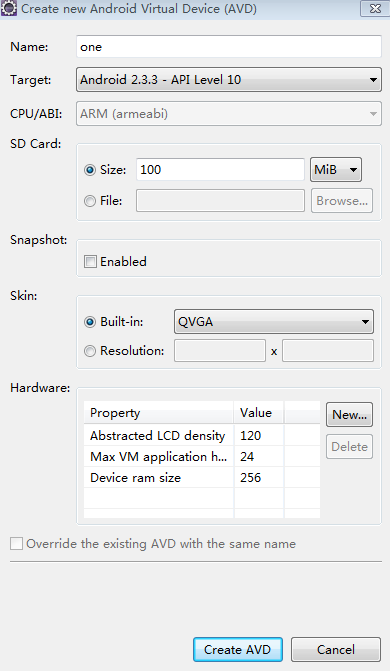Screen dimensions: 390x671
Task: Click the New... hardware button
Action: click(349, 415)
